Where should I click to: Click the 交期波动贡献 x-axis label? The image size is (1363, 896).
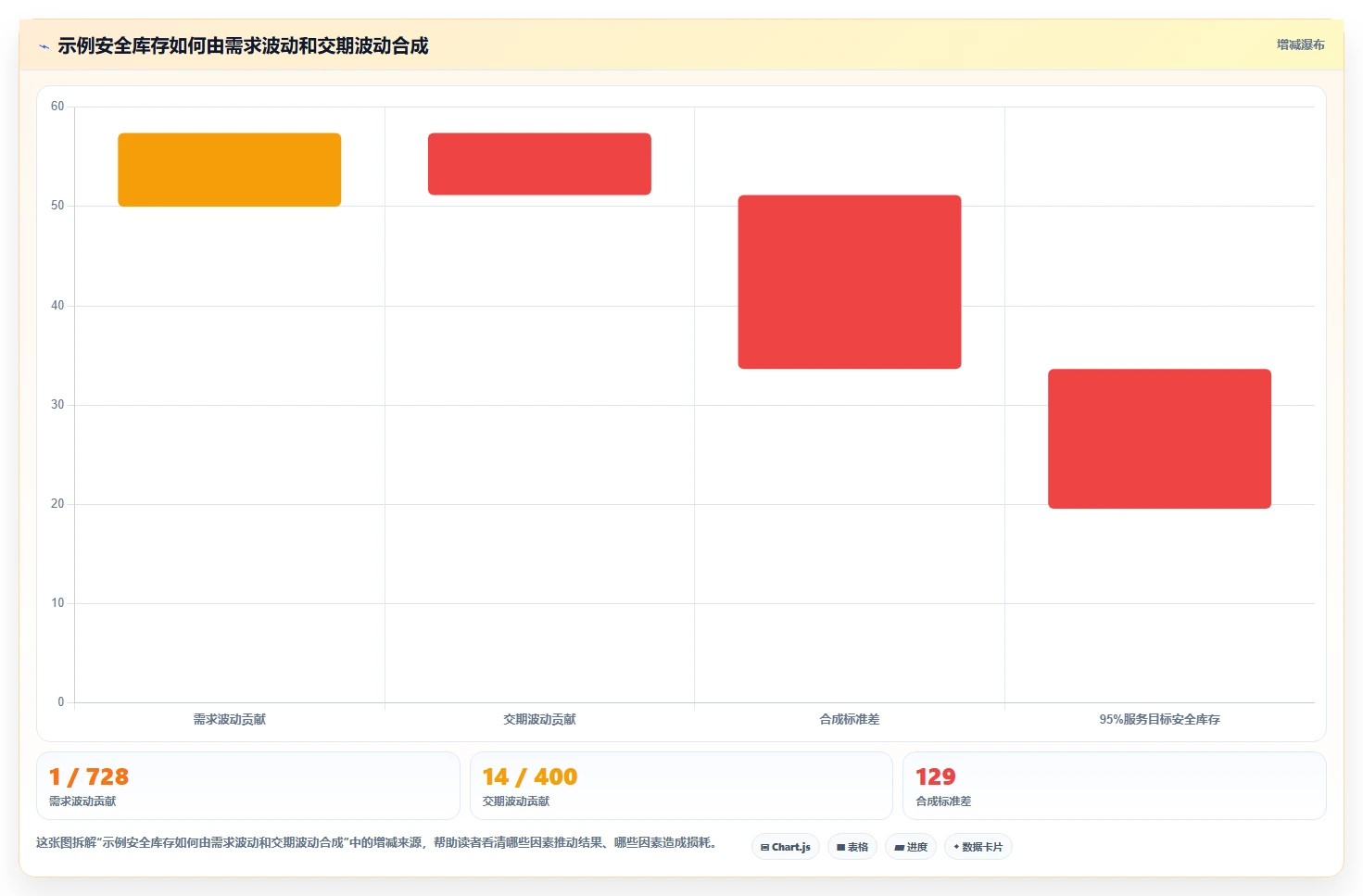click(539, 719)
